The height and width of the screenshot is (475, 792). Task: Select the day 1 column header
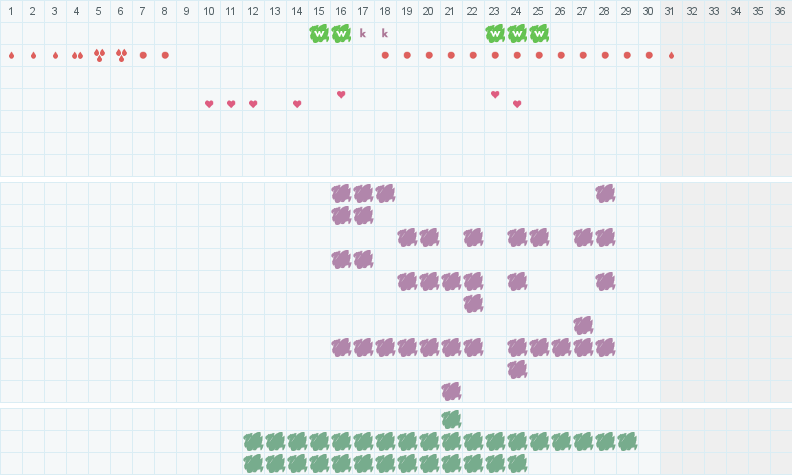coord(11,11)
